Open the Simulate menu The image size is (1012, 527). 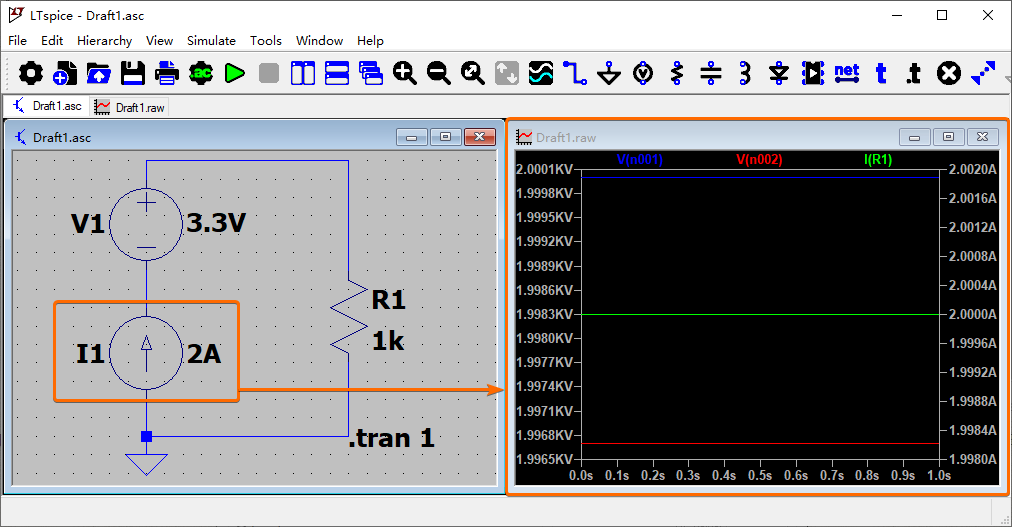click(x=211, y=41)
